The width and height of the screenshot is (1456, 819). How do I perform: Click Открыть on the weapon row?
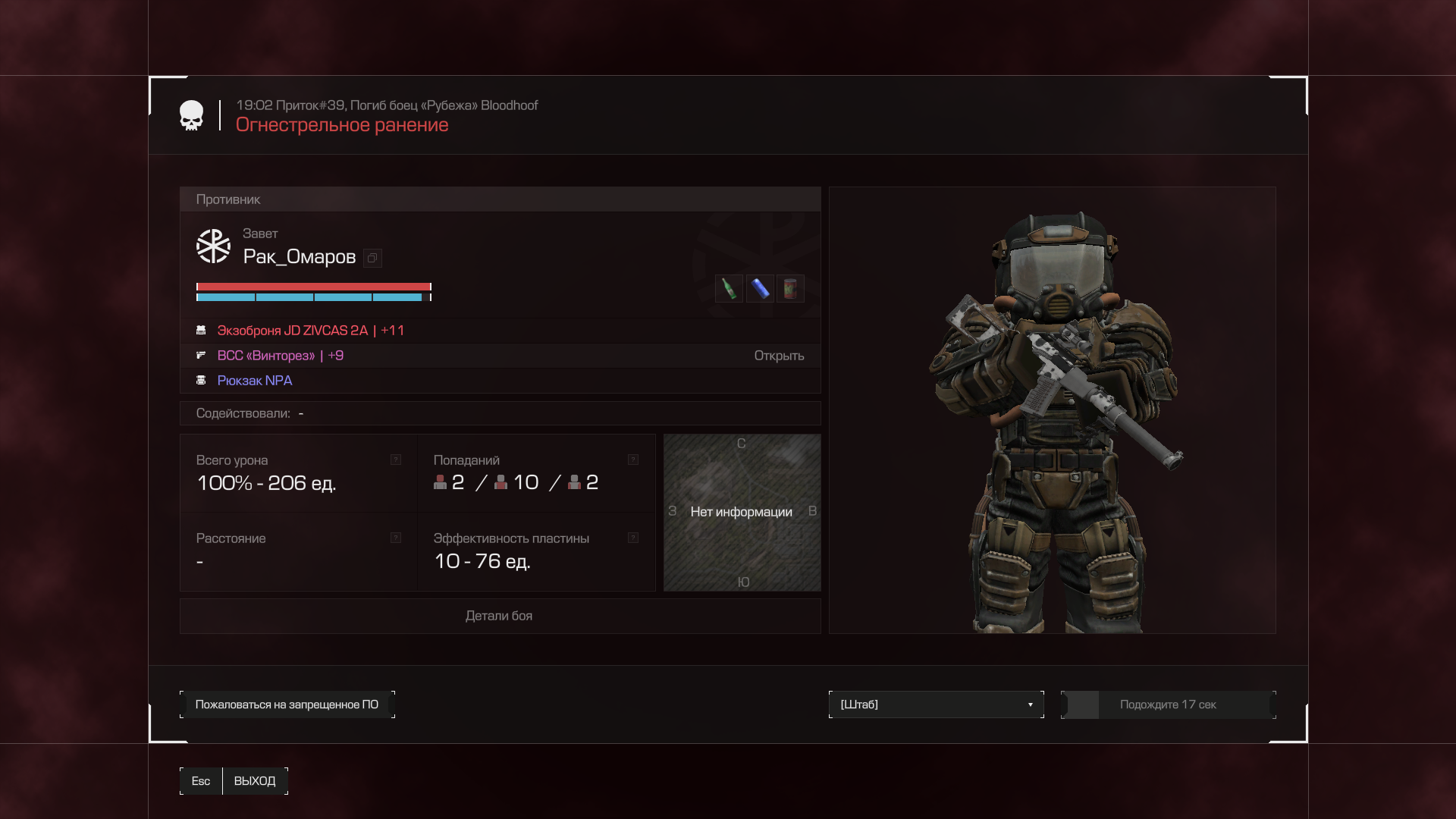click(779, 356)
